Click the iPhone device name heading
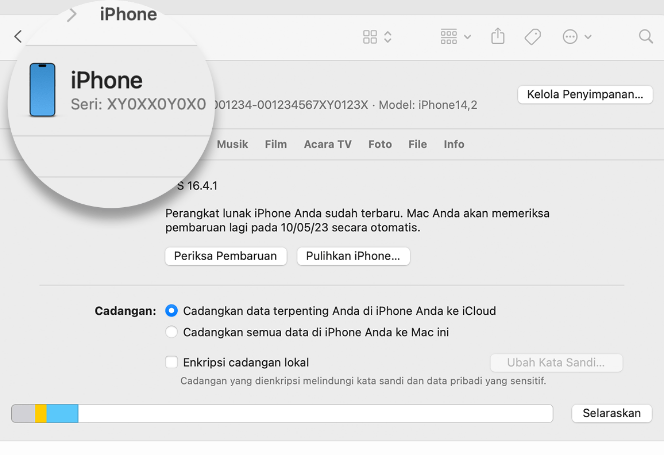This screenshot has height=455, width=664. pos(107,80)
